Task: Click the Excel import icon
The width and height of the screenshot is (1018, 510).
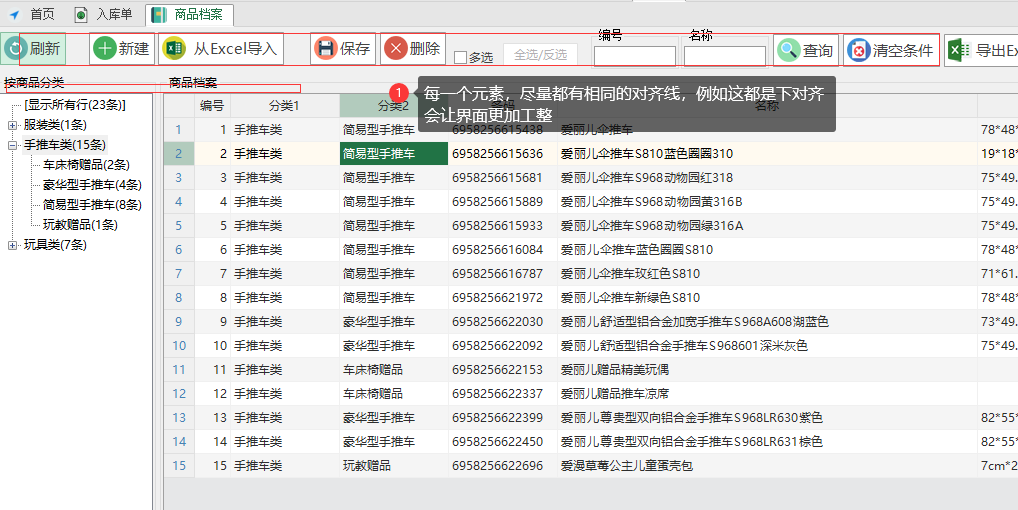Action: click(x=174, y=49)
